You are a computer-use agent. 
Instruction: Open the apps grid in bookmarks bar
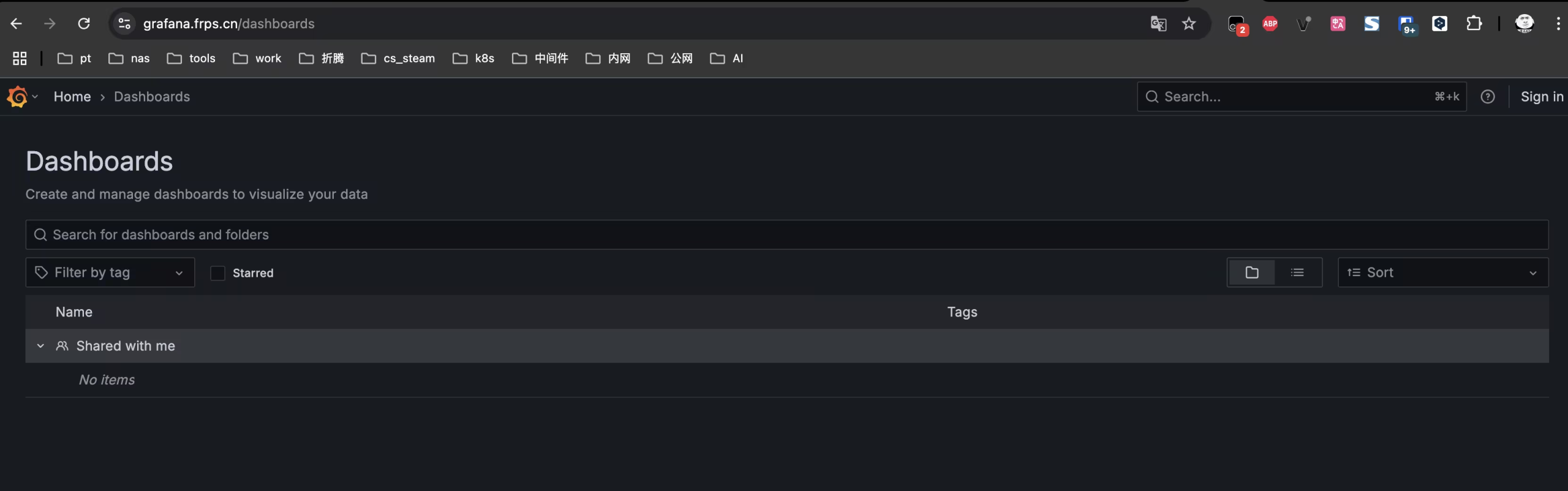(20, 58)
